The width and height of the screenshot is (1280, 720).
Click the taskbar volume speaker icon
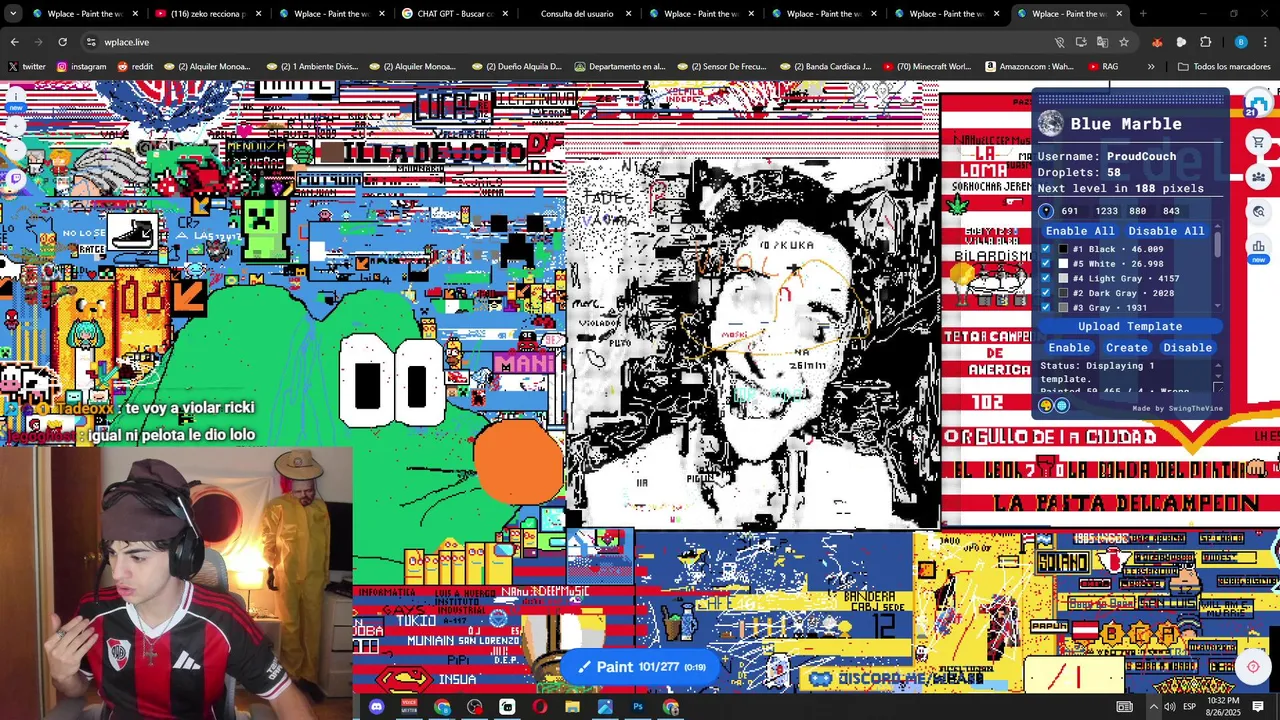[1170, 707]
